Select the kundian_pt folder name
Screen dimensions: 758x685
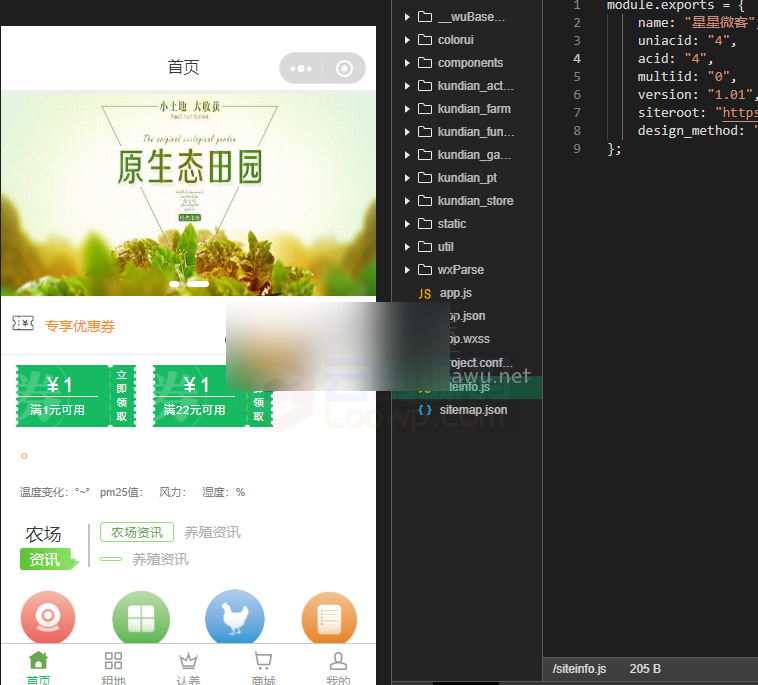(467, 178)
